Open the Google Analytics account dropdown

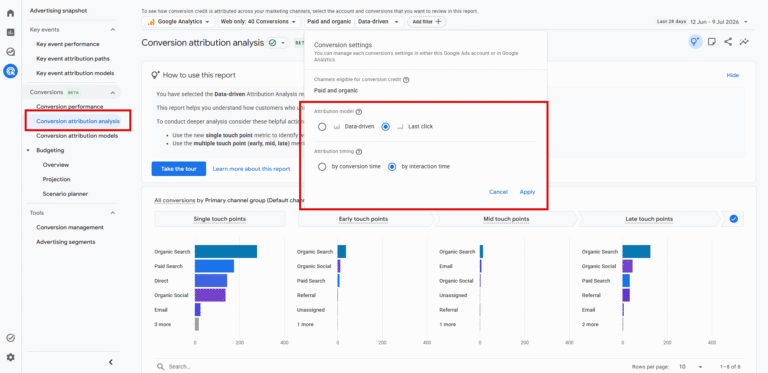point(179,22)
